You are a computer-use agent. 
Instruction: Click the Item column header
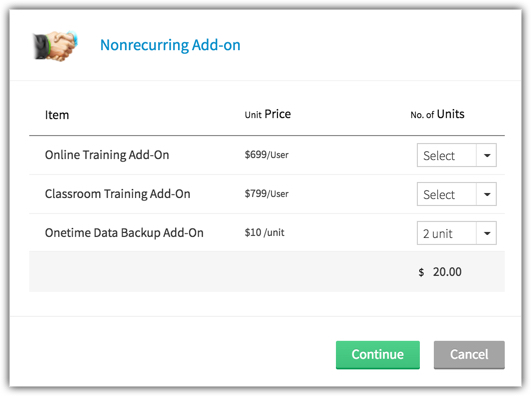click(57, 115)
